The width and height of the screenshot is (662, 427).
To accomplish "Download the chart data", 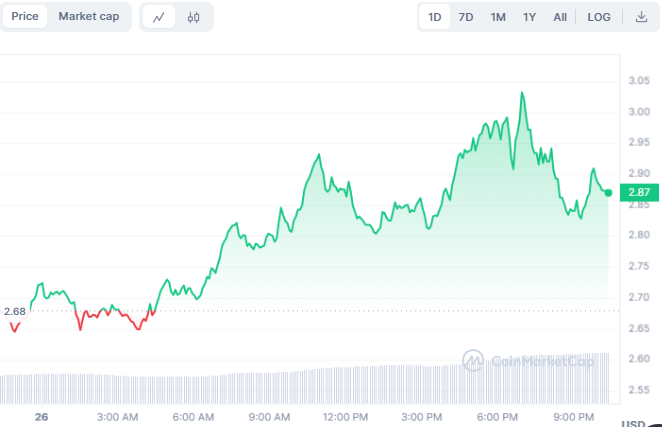I will click(640, 17).
